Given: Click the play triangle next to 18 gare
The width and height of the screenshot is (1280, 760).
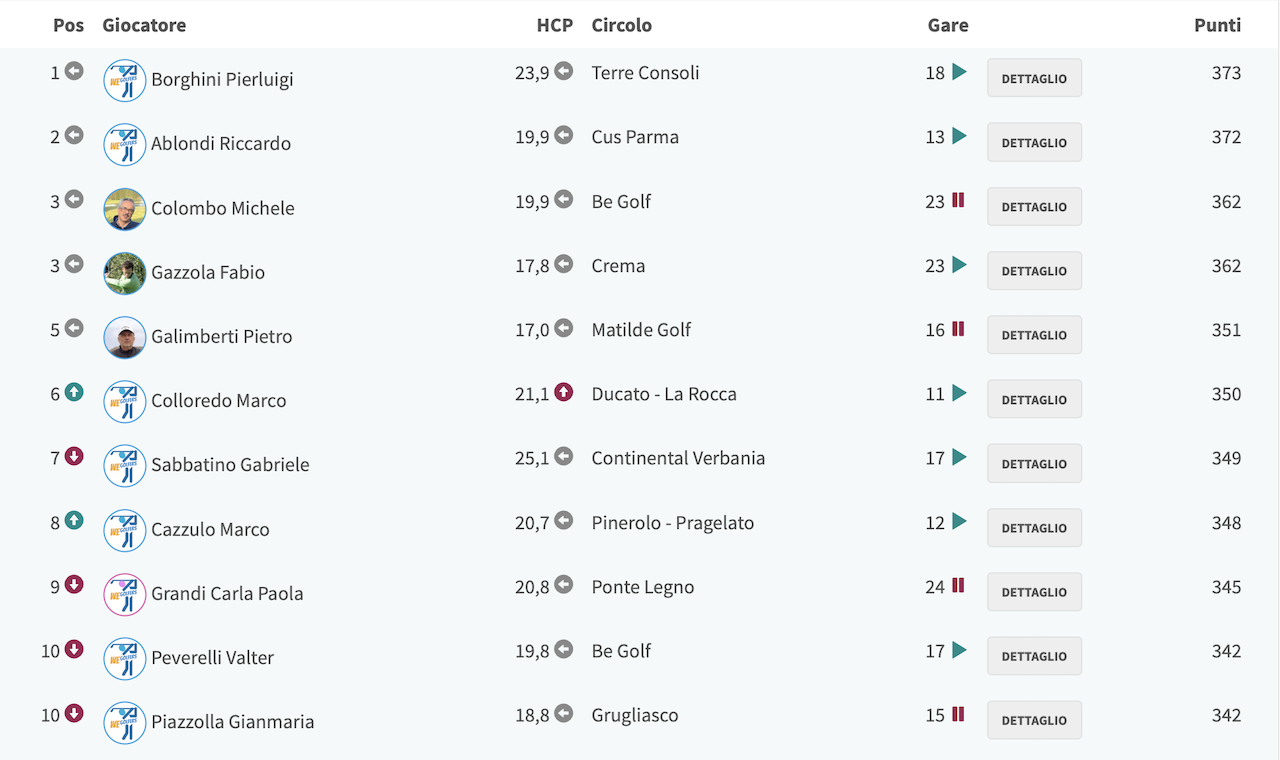Looking at the screenshot, I should (959, 72).
